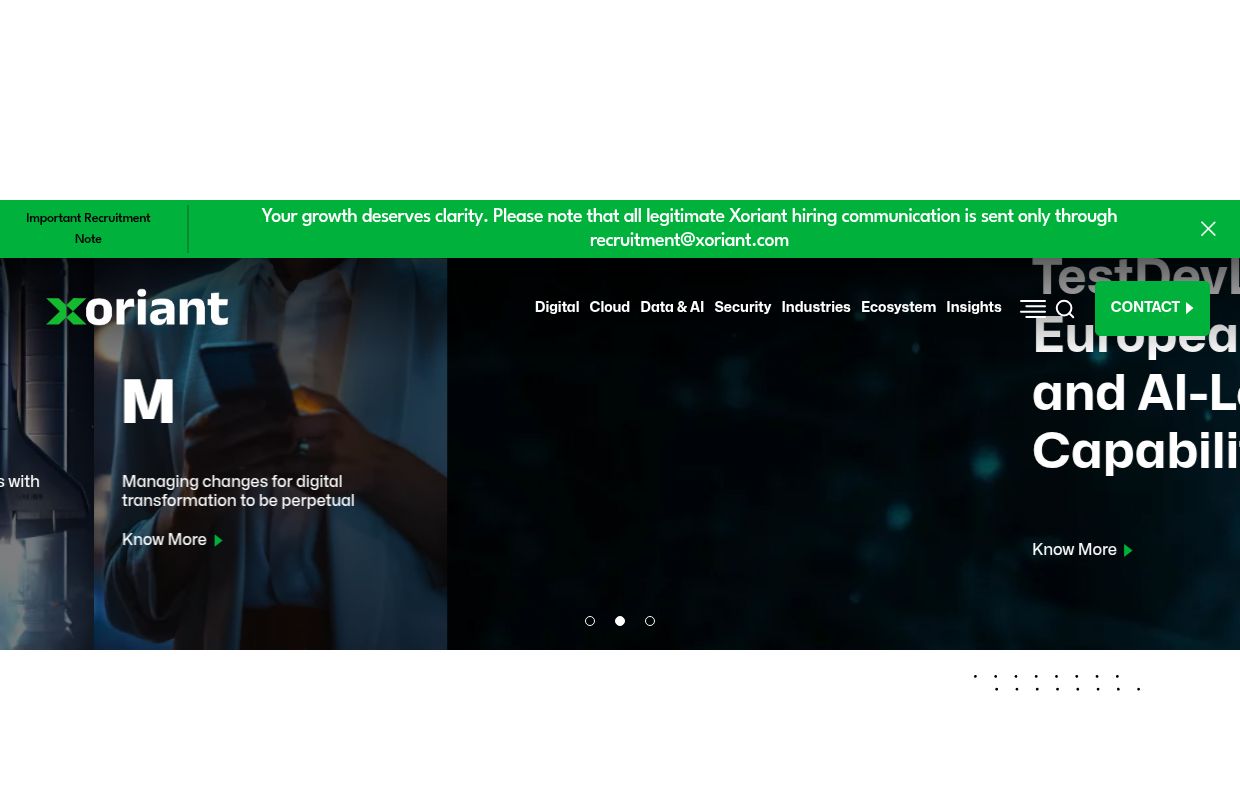Select the active middle carousel dot
This screenshot has width=1240, height=800.
[x=620, y=621]
